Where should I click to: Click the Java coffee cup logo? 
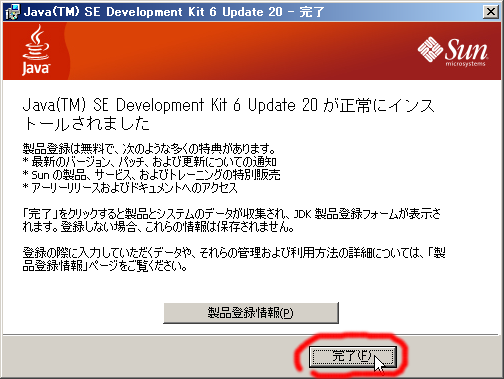(x=36, y=50)
